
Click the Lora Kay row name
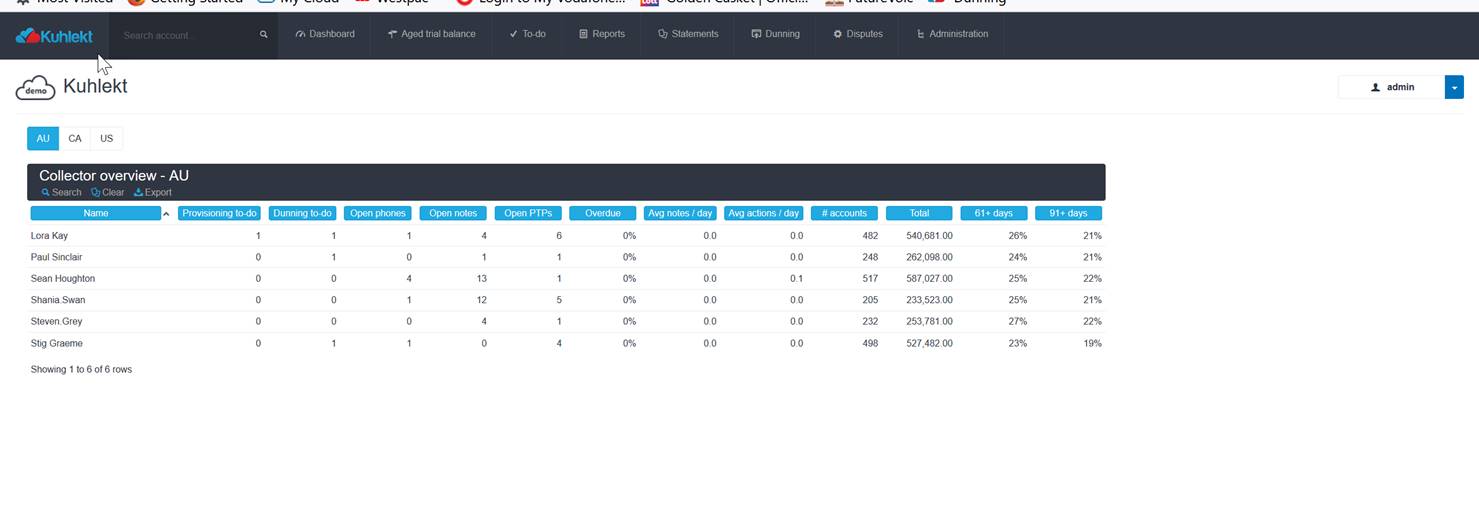(50, 236)
